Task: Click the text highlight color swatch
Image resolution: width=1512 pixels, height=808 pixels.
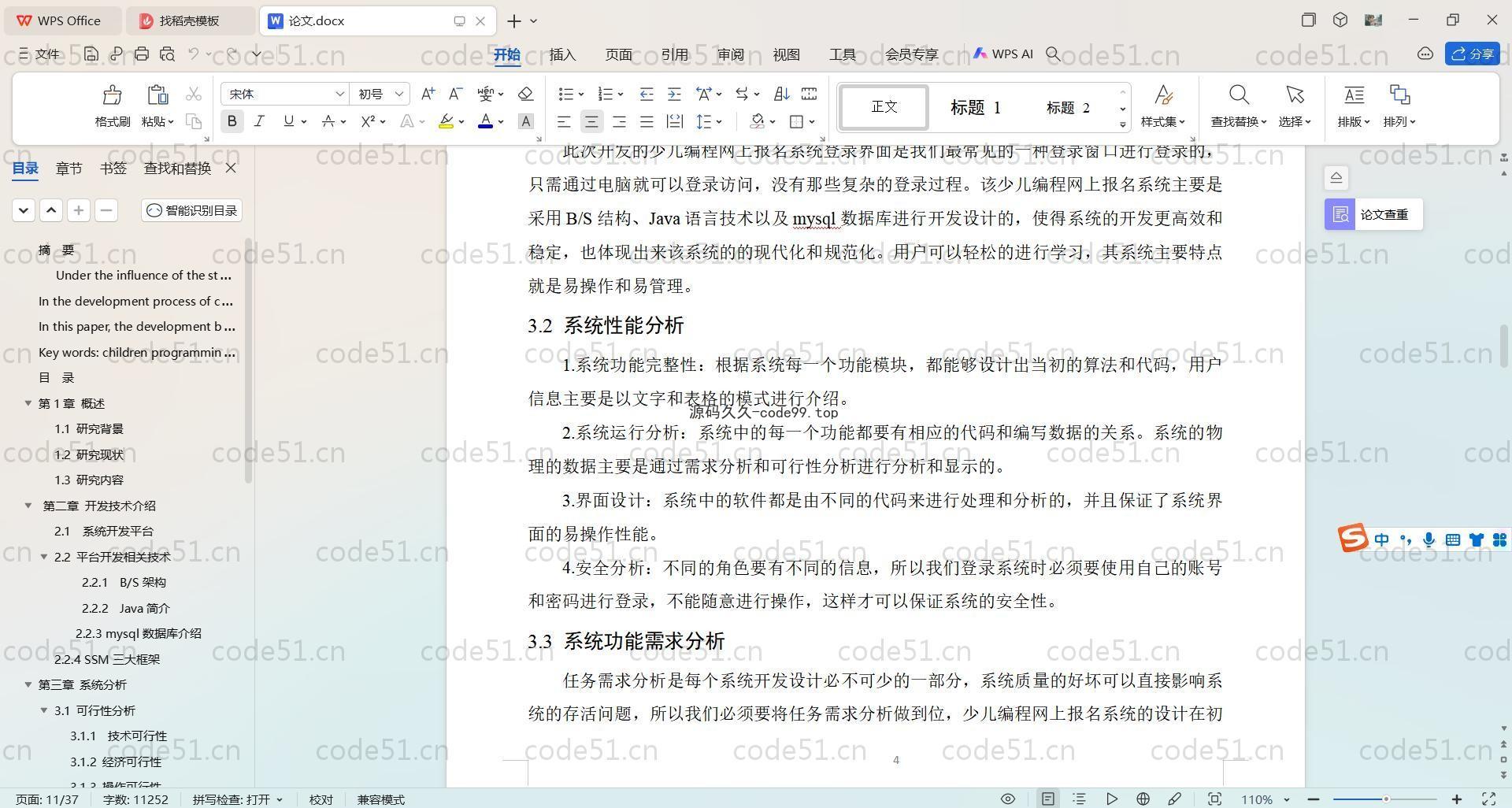Action: coord(446,121)
